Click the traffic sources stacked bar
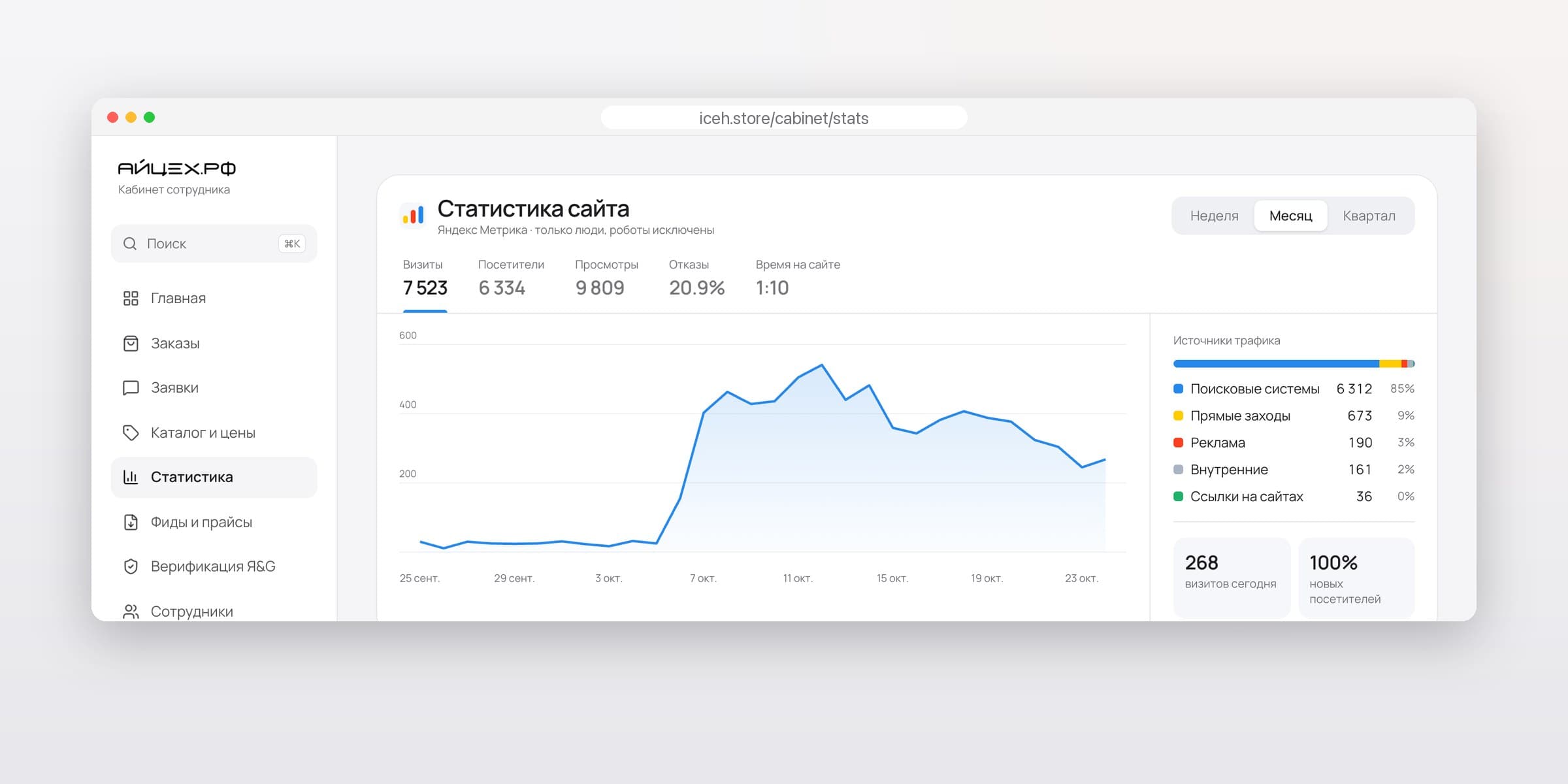Image resolution: width=1568 pixels, height=784 pixels. [x=1294, y=364]
